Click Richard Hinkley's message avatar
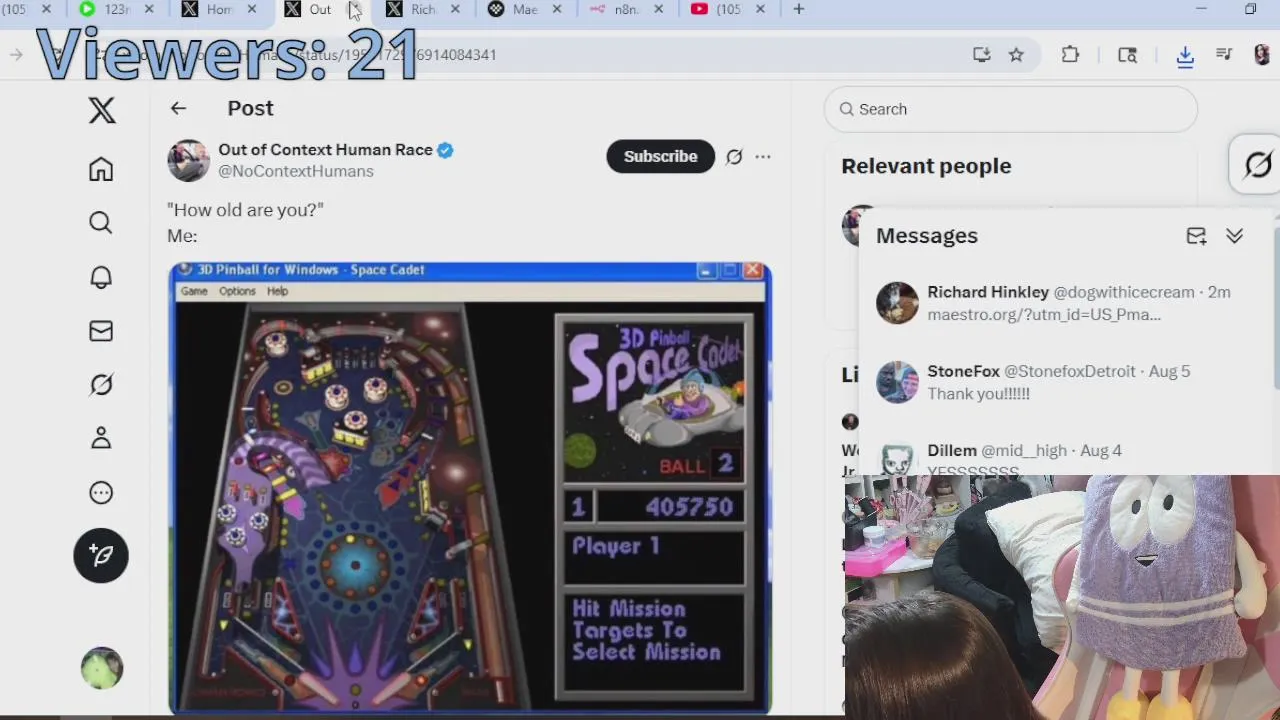The width and height of the screenshot is (1280, 720). click(897, 303)
